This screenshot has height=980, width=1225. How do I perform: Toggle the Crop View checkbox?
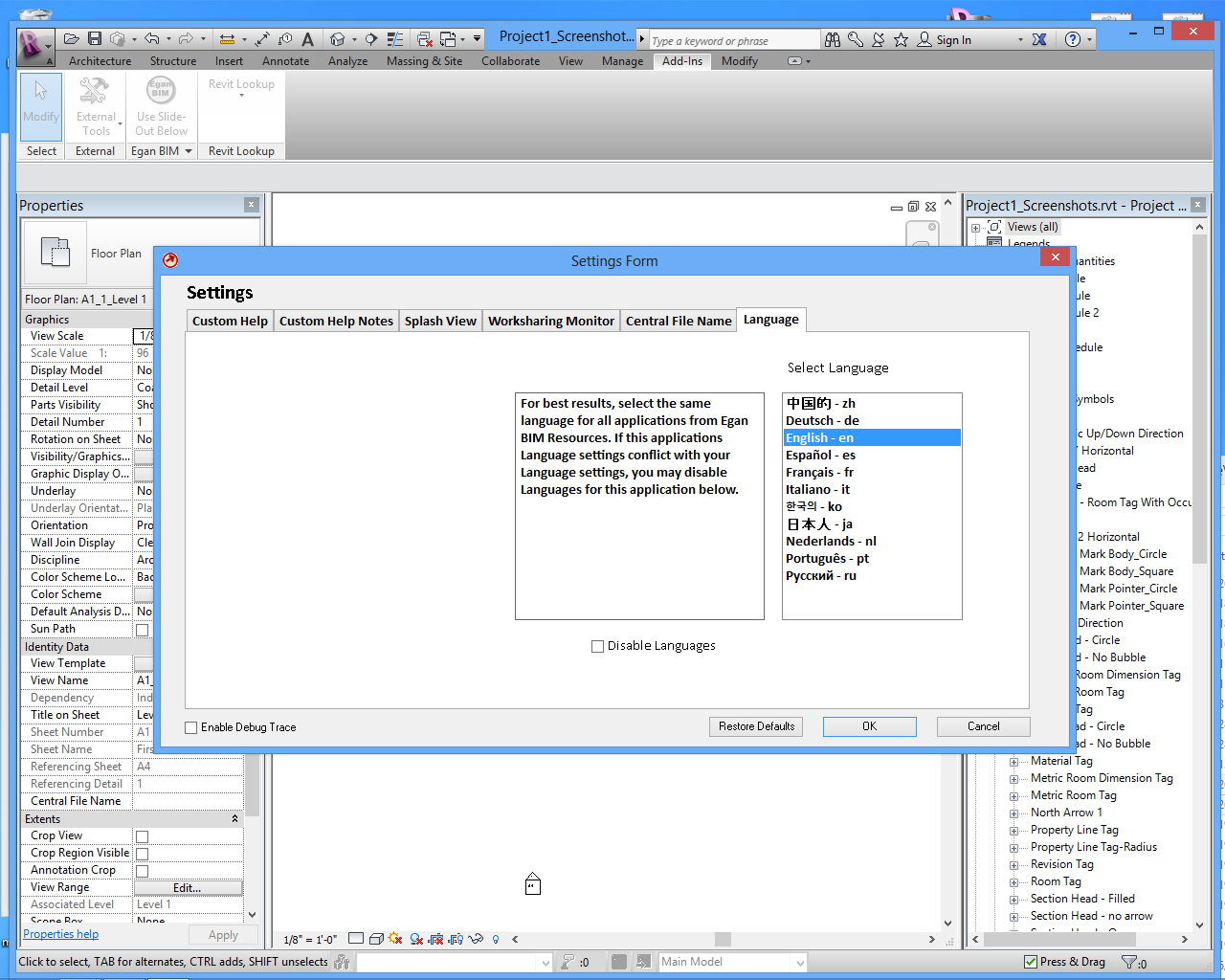(143, 836)
